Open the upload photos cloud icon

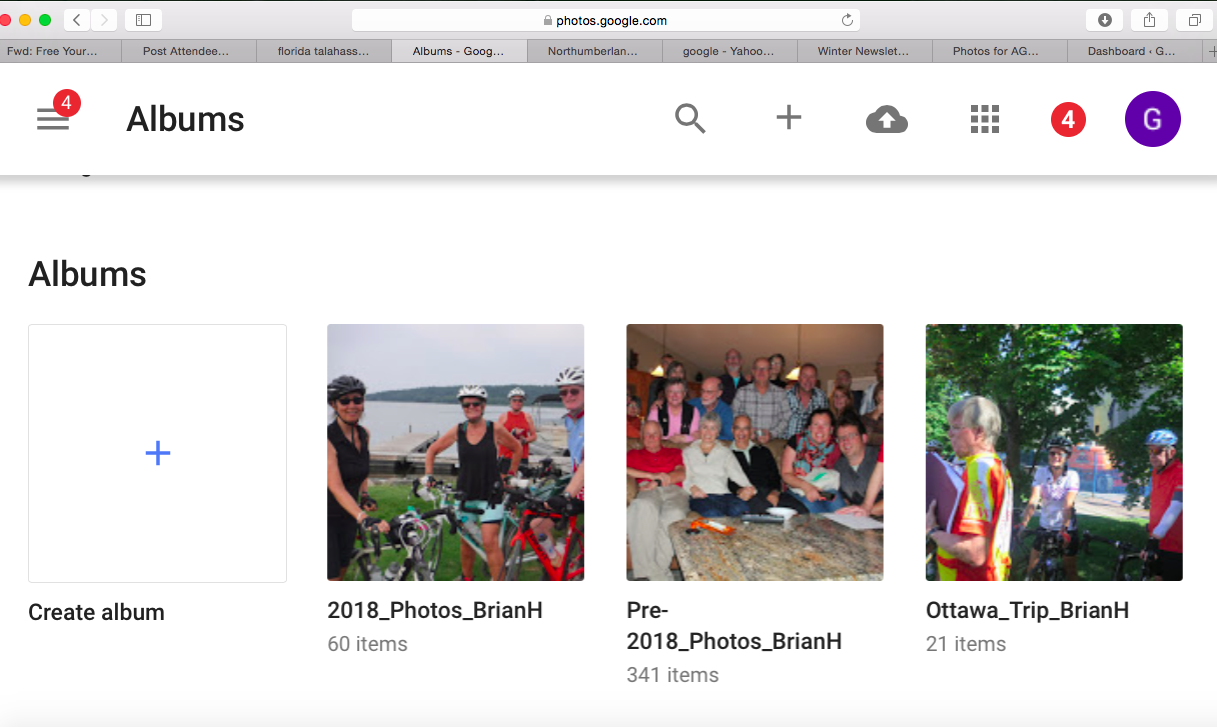pyautogui.click(x=886, y=118)
